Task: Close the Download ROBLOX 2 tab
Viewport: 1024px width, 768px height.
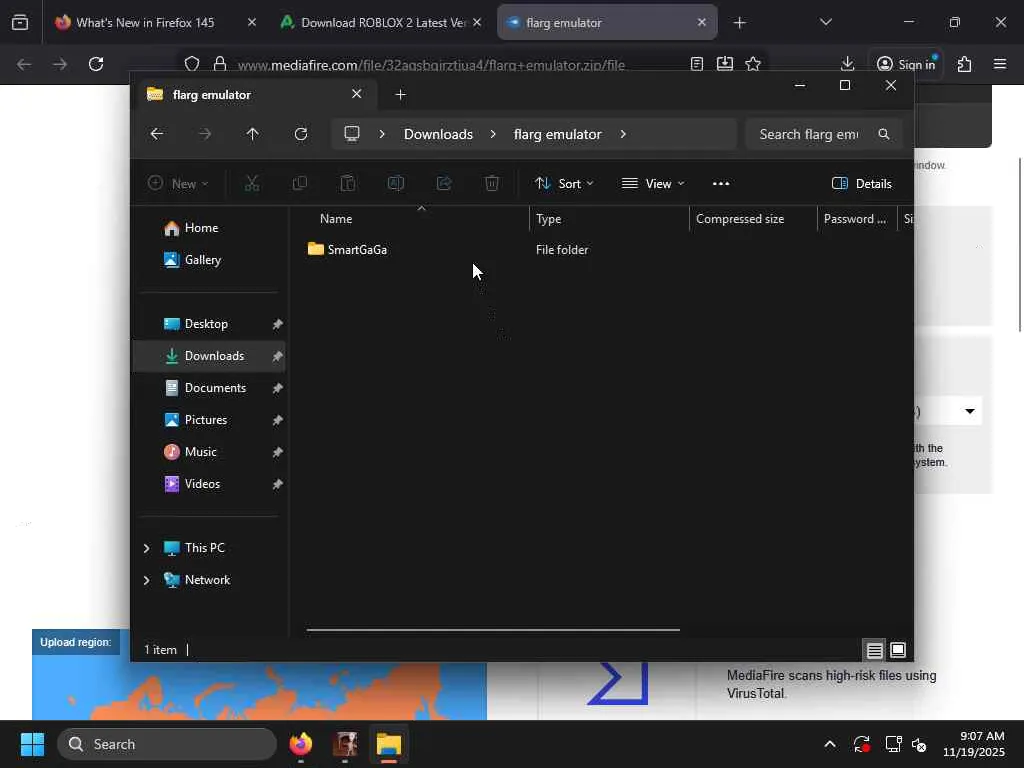Action: pos(477,23)
